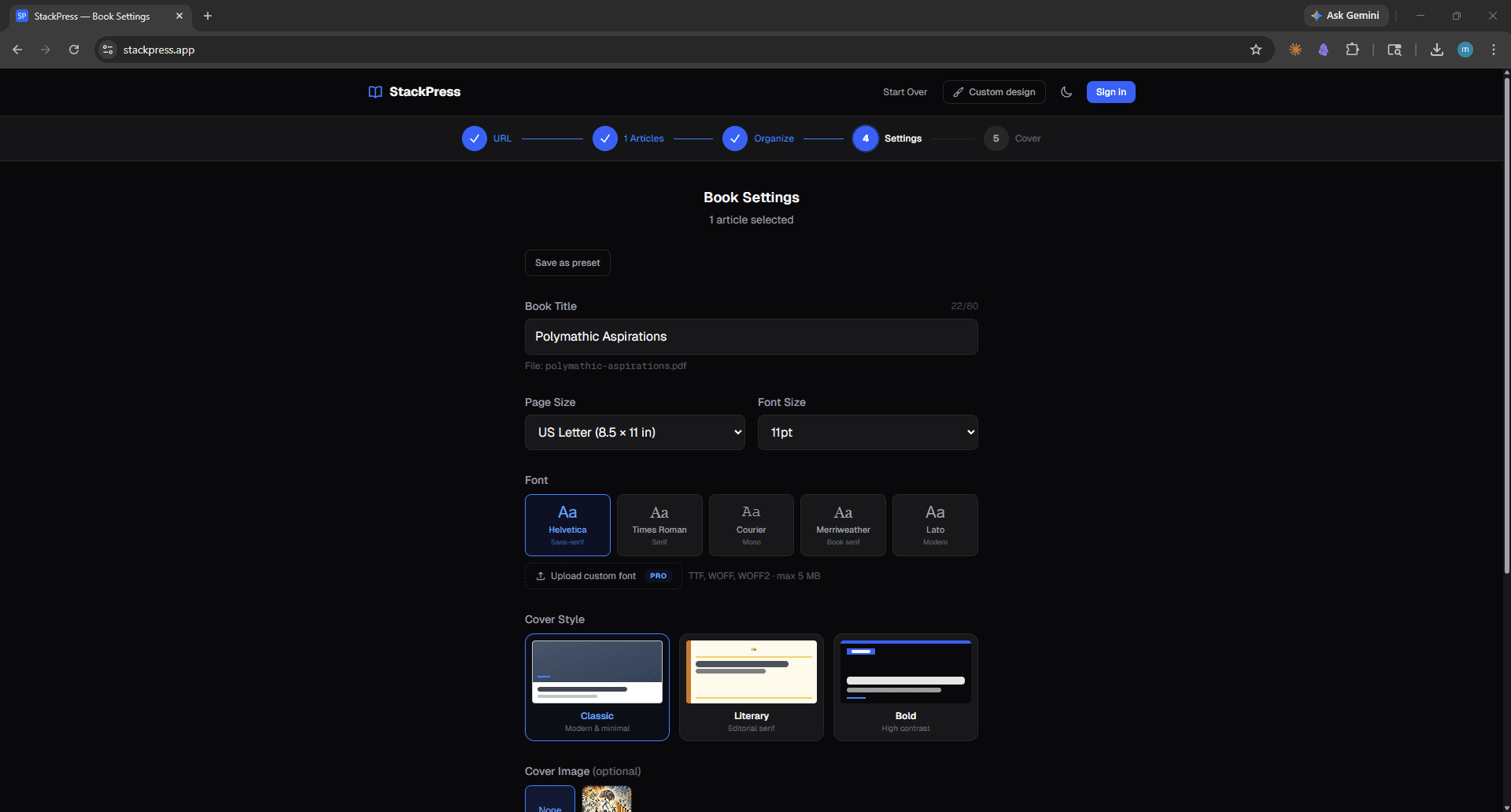Screen dimensions: 1511x812
Task: Click the '1 article selected' text
Action: tap(752, 220)
